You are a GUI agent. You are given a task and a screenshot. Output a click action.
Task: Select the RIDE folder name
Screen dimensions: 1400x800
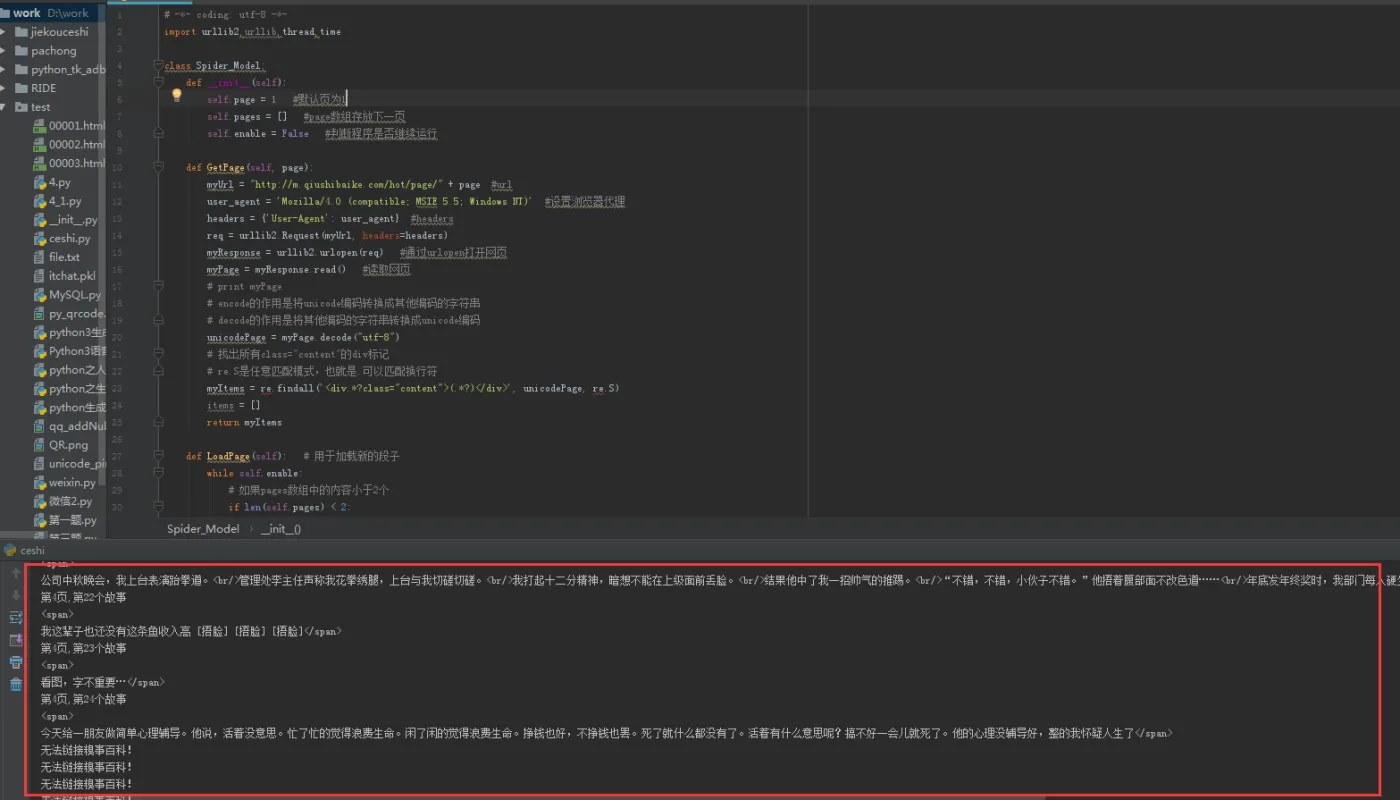pos(43,88)
